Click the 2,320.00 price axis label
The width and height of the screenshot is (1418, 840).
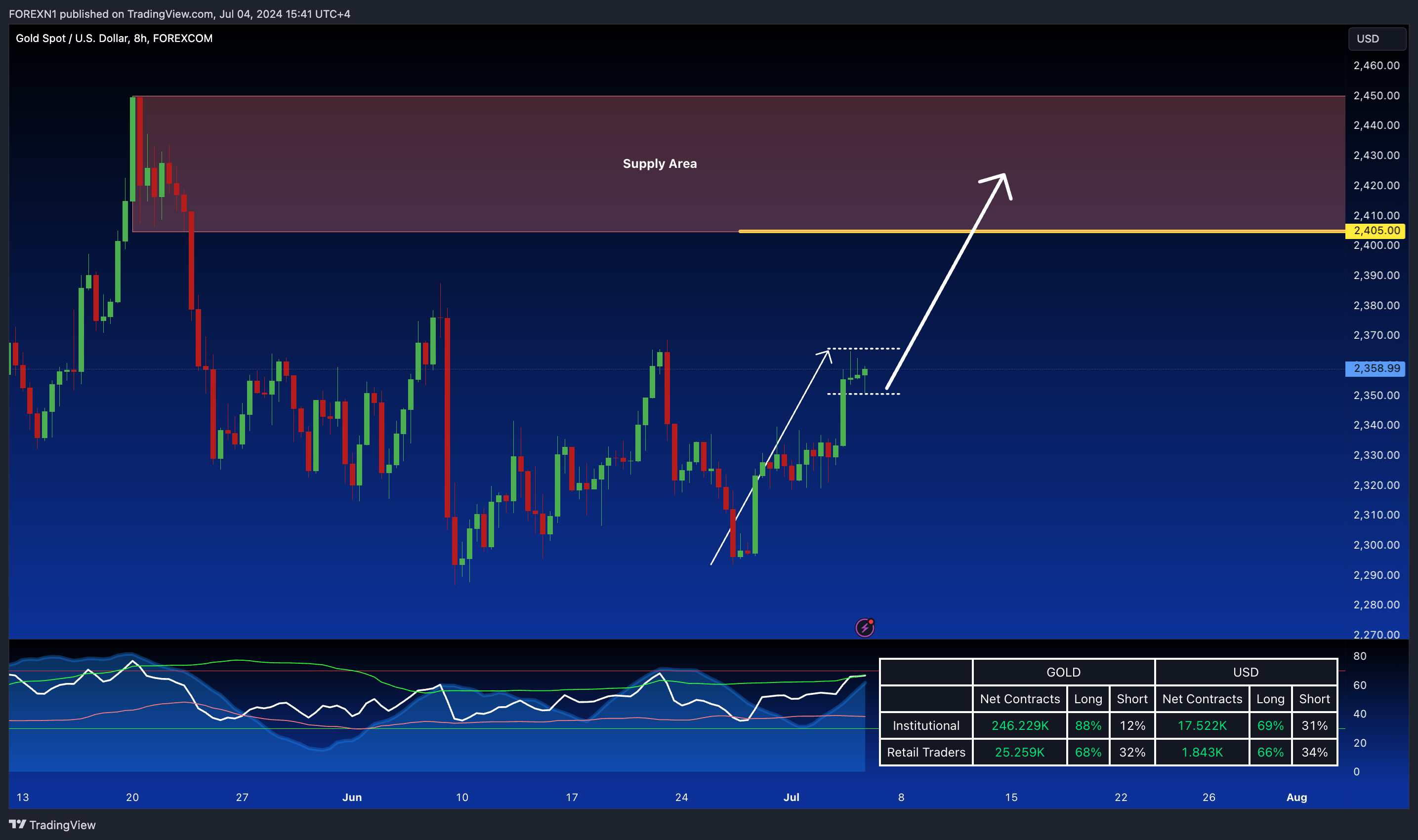coord(1376,485)
